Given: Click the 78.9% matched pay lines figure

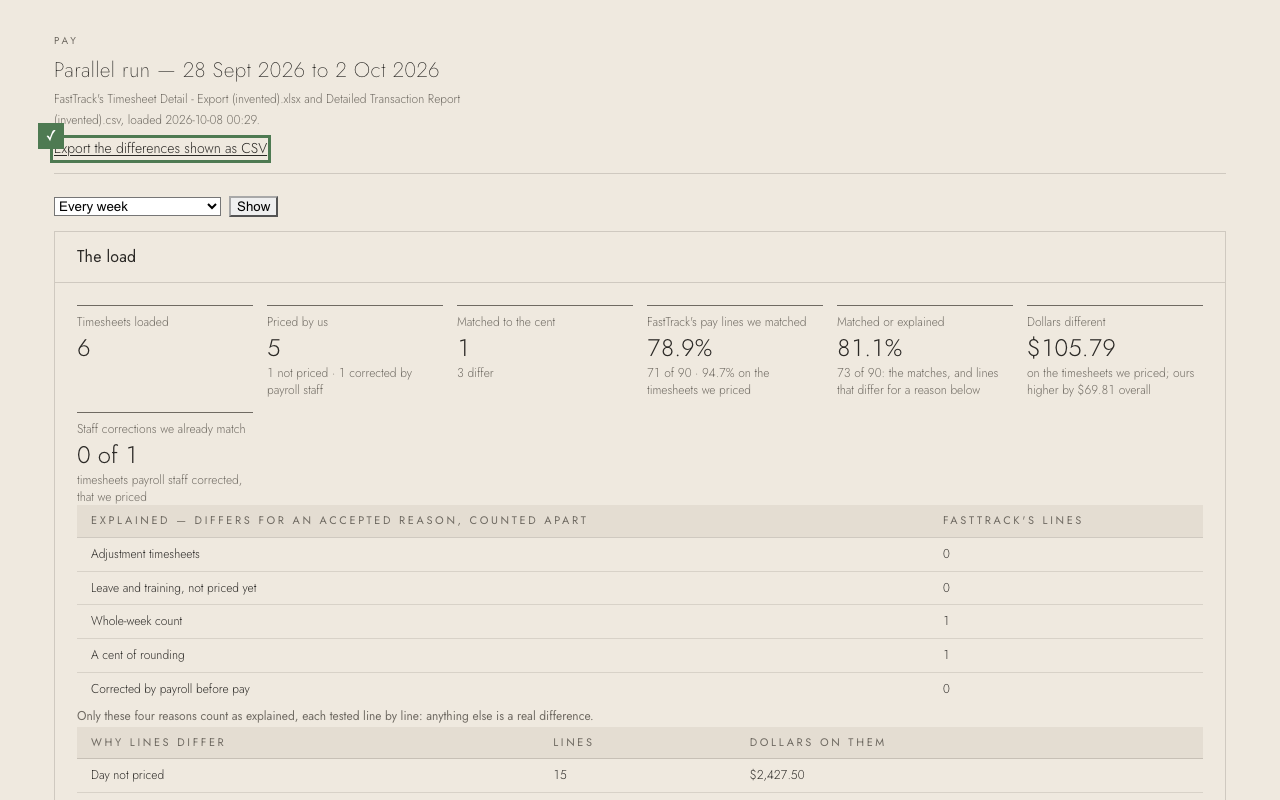Looking at the screenshot, I should (x=680, y=348).
